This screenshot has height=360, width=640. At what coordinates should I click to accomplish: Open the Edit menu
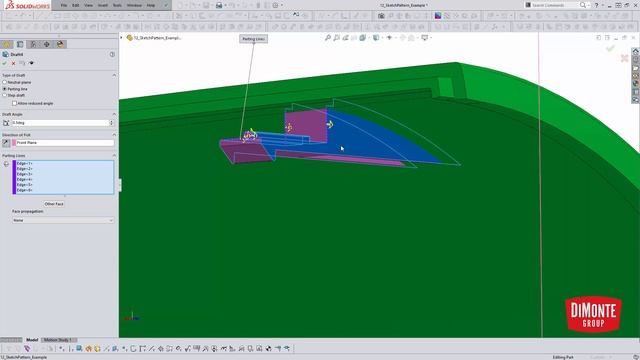pyautogui.click(x=76, y=5)
